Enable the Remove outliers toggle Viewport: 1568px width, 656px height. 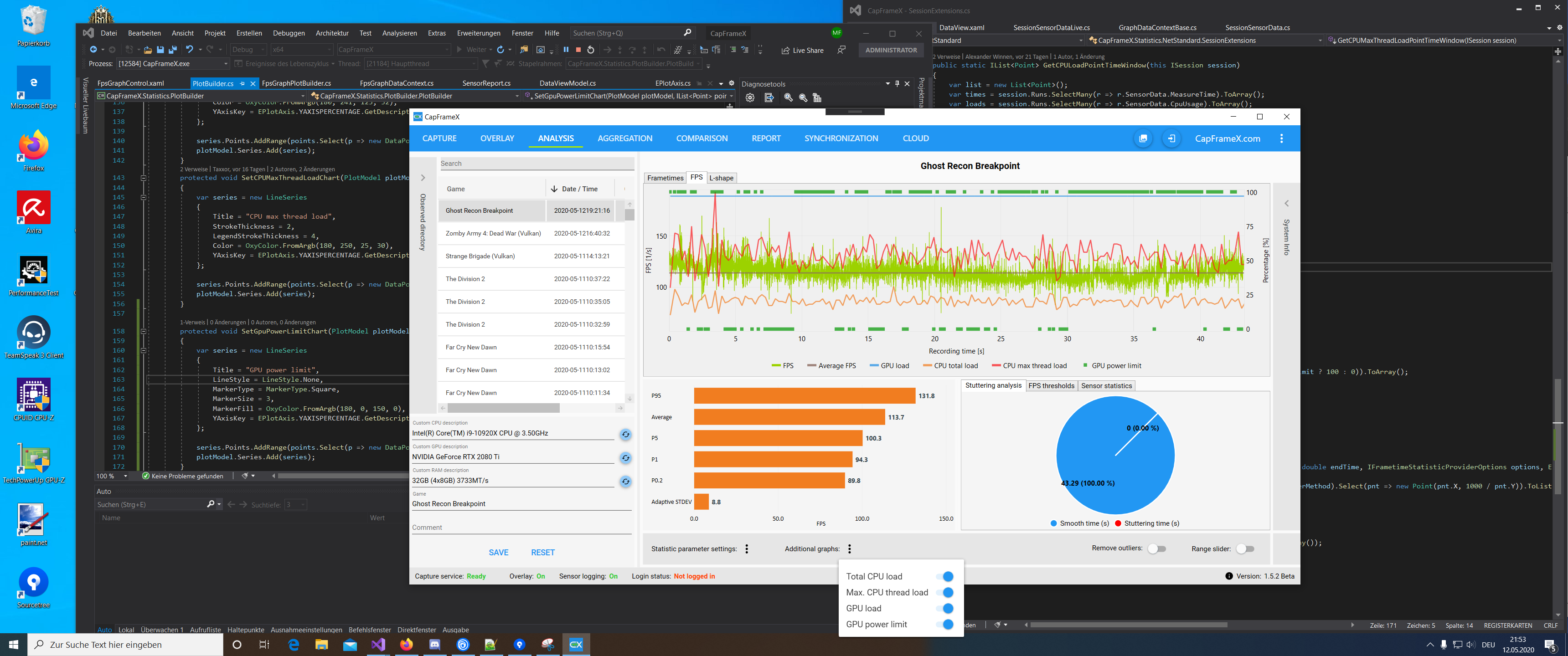[x=1156, y=549]
